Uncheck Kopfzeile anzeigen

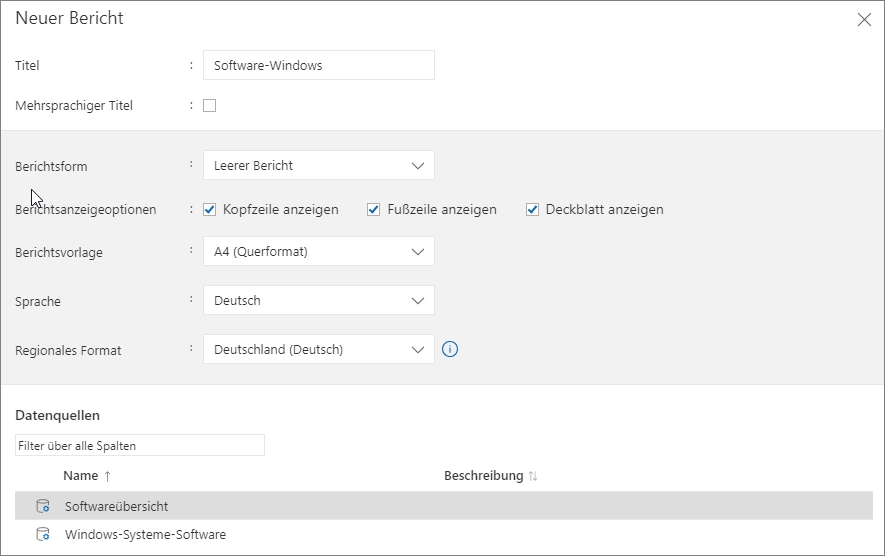[210, 209]
